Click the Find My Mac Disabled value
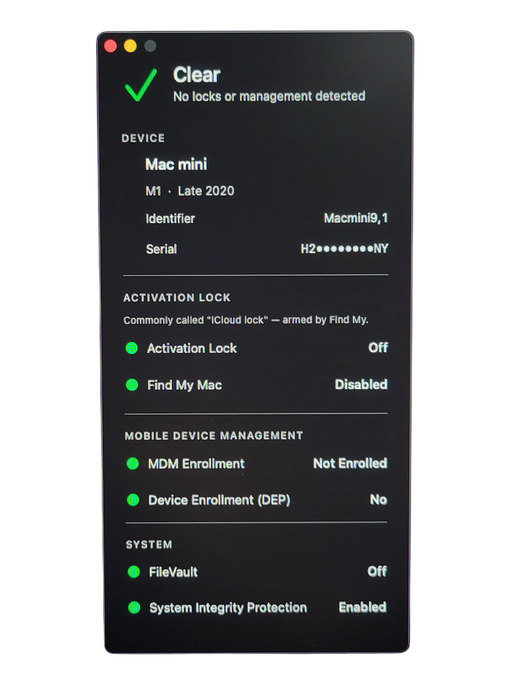The image size is (525, 700). pyautogui.click(x=361, y=384)
